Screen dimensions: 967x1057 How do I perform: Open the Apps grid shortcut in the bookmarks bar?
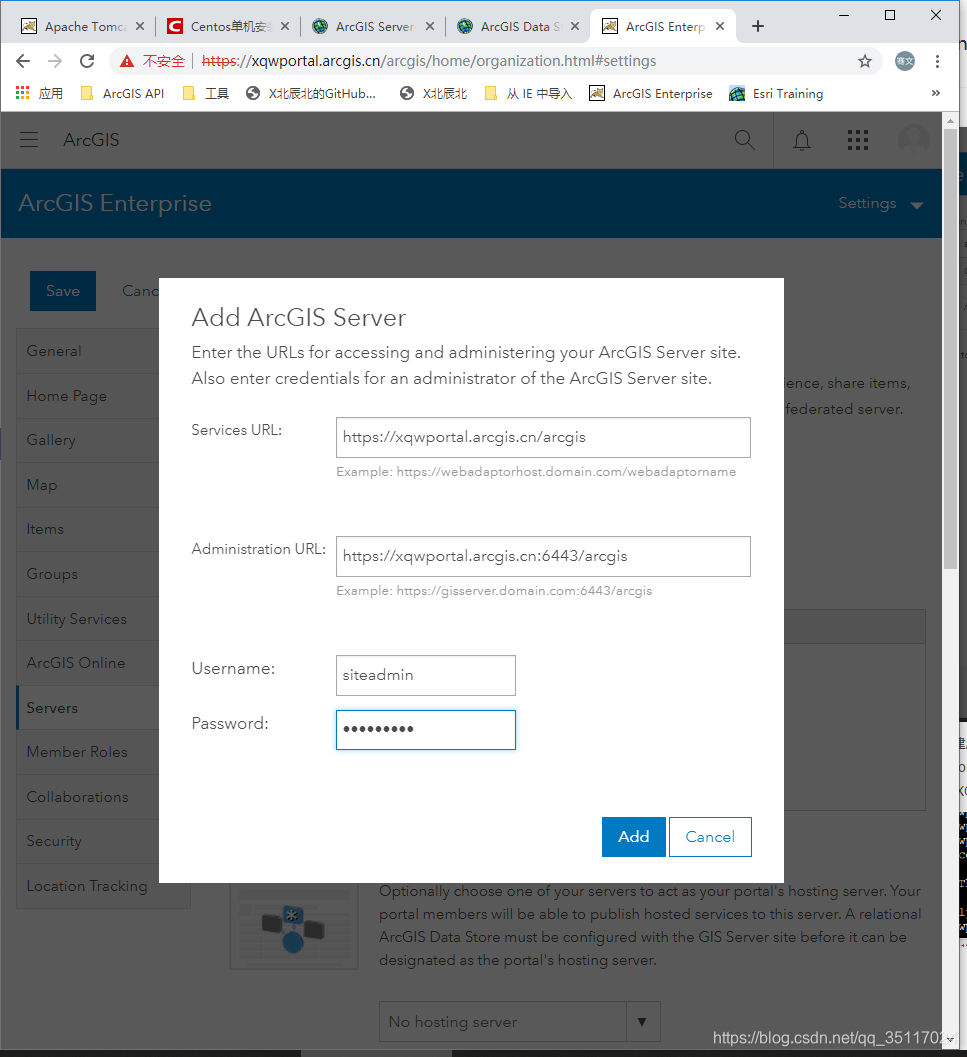tap(39, 93)
